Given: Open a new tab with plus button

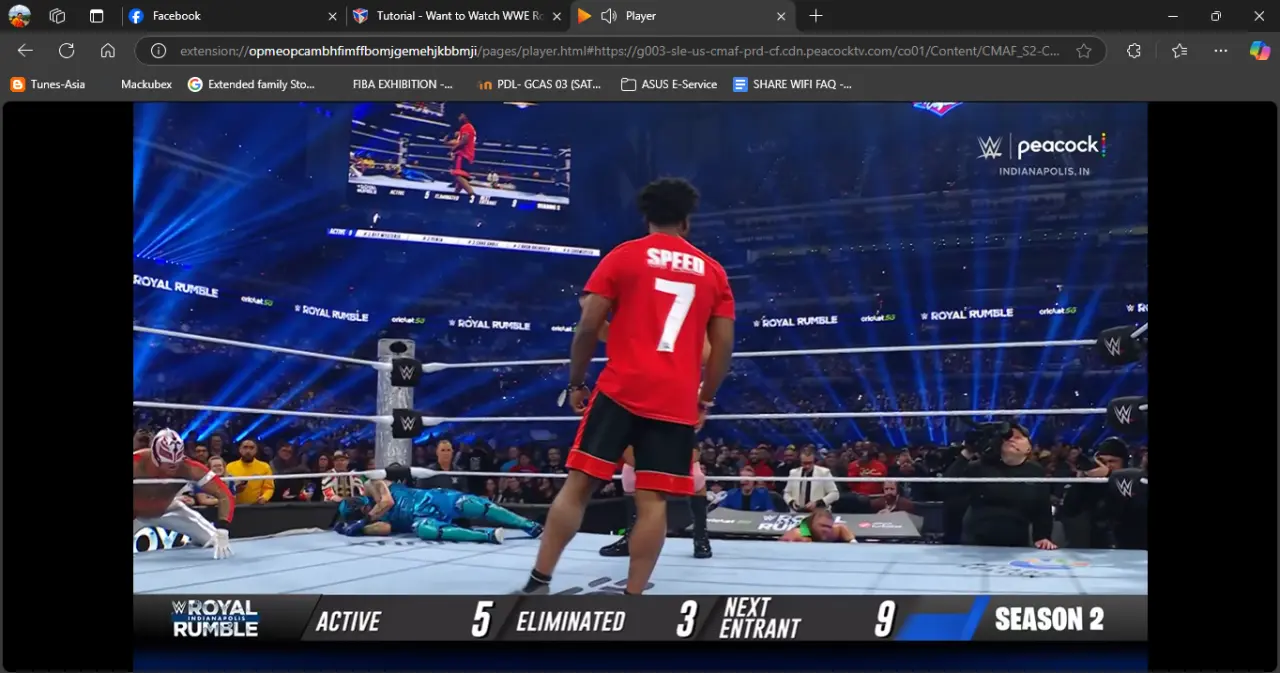Looking at the screenshot, I should [x=816, y=16].
